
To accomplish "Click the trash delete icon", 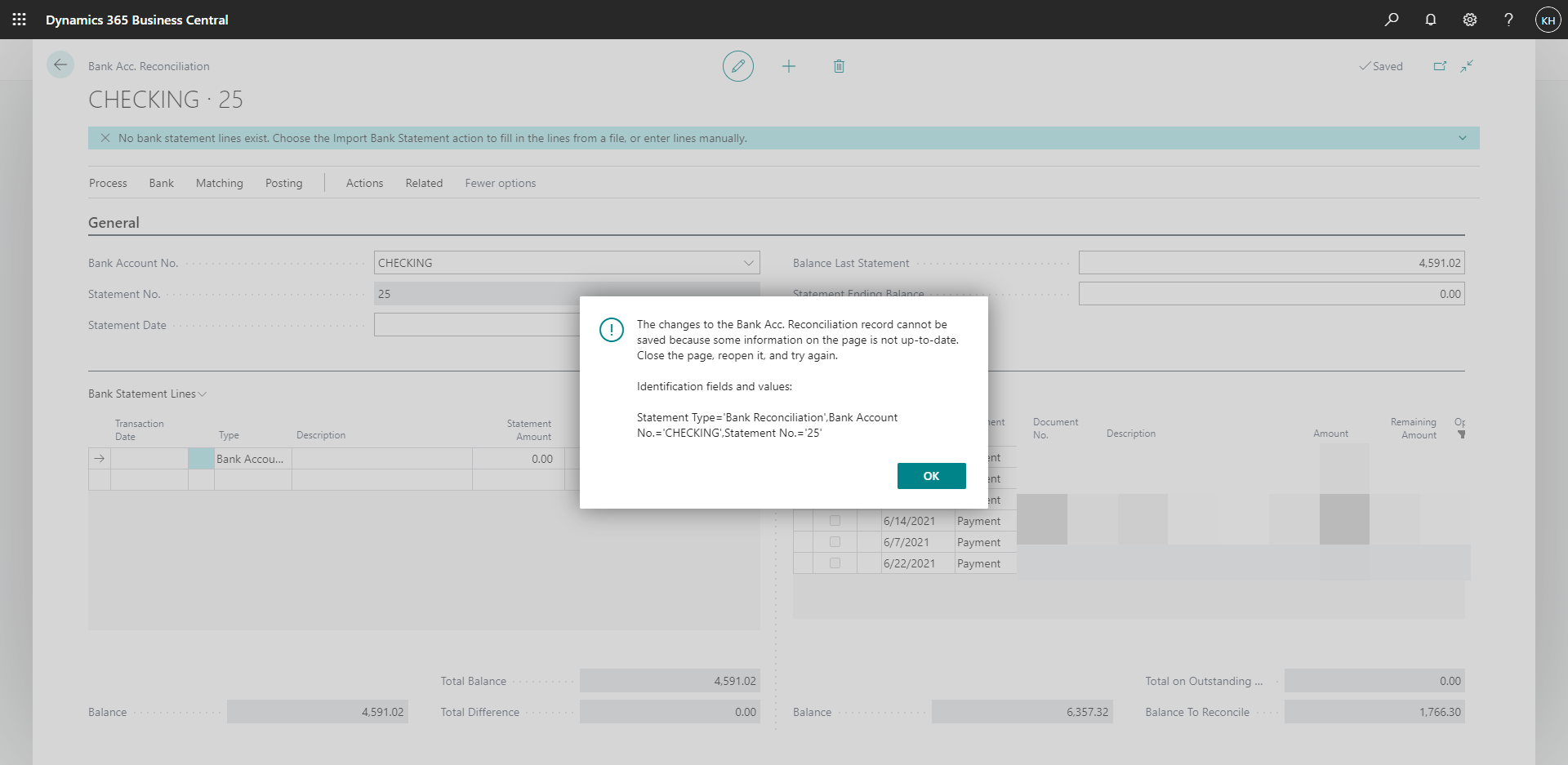I will (839, 66).
